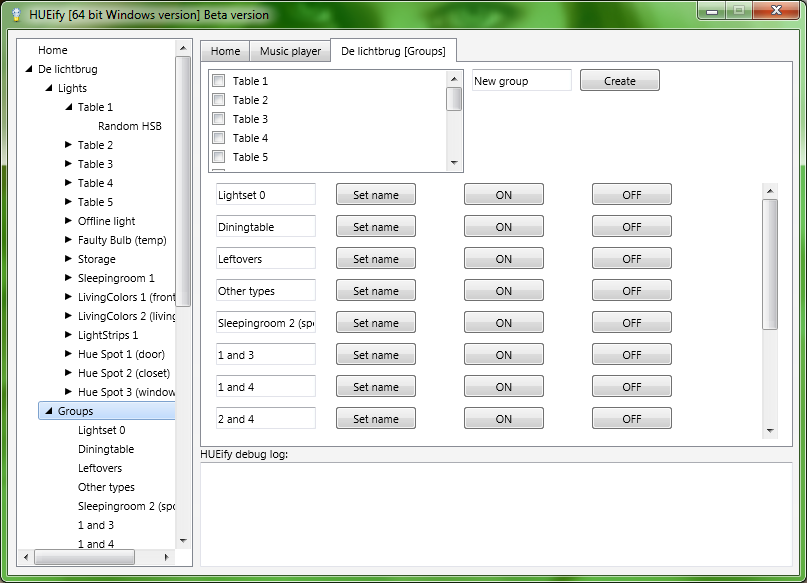Click the HUEify bulb icon in title bar
The width and height of the screenshot is (807, 583).
click(16, 14)
